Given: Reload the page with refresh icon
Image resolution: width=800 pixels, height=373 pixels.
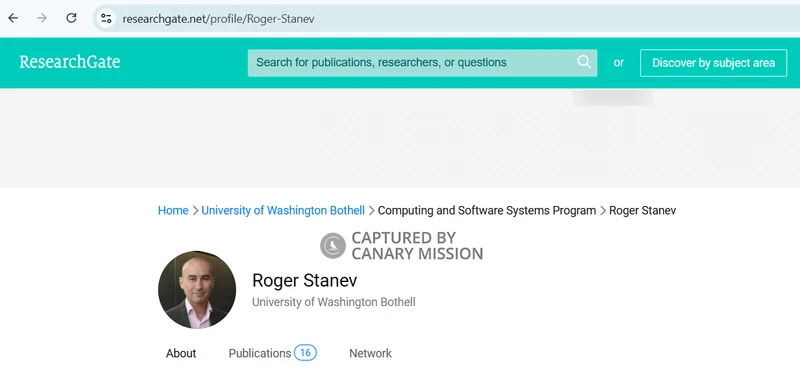Looking at the screenshot, I should tap(71, 18).
